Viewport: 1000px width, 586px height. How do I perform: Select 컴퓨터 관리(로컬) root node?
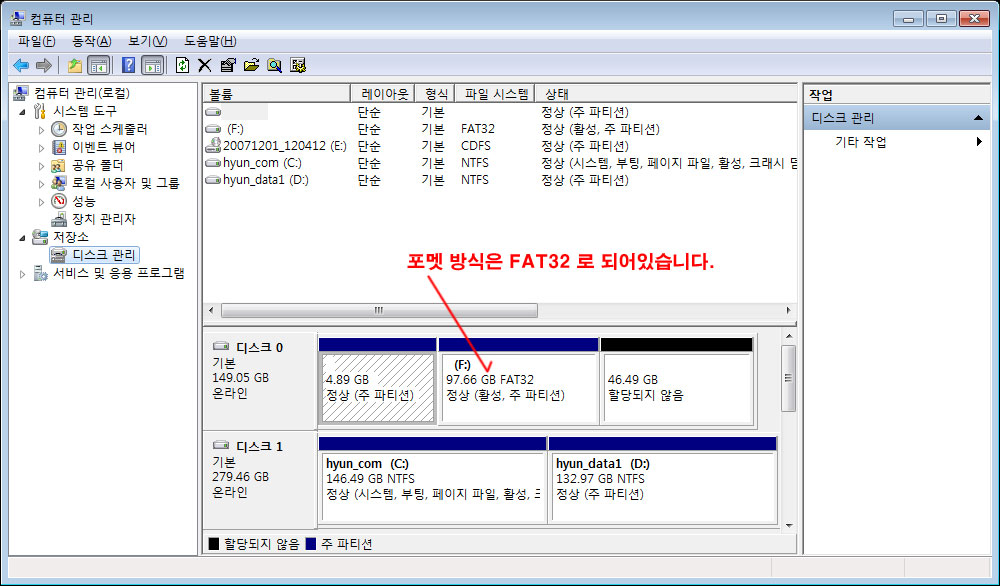point(82,93)
